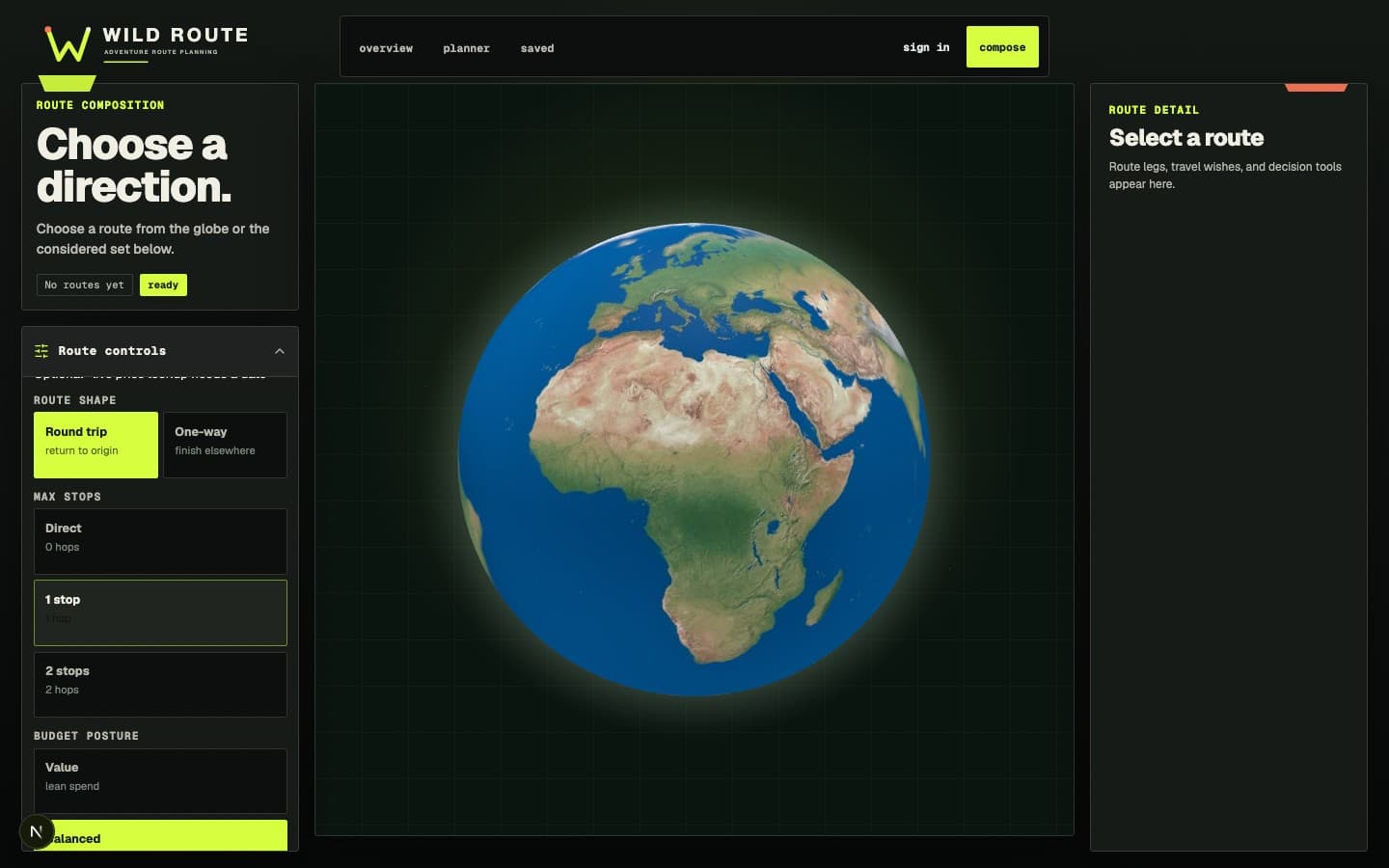
Task: Click the ready status badge
Action: tap(163, 285)
